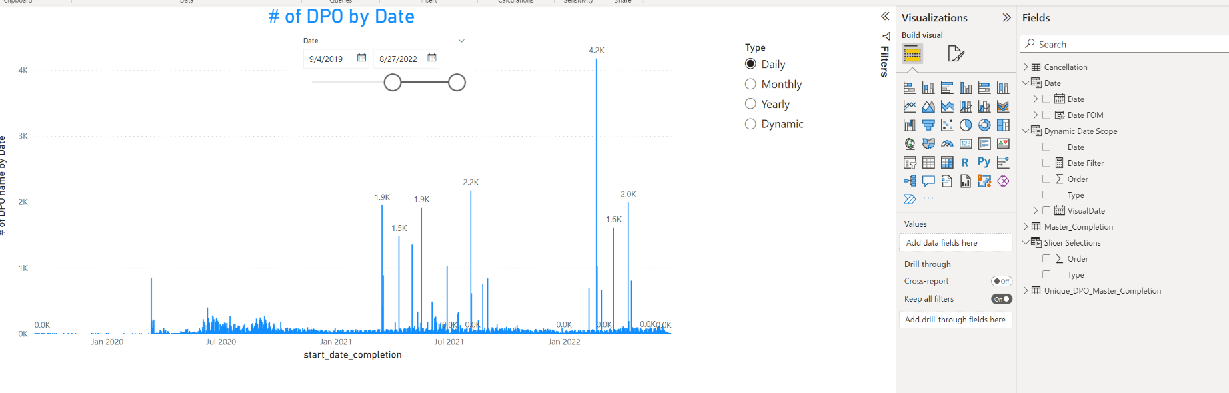
Task: Select the line chart visual
Action: click(x=910, y=107)
